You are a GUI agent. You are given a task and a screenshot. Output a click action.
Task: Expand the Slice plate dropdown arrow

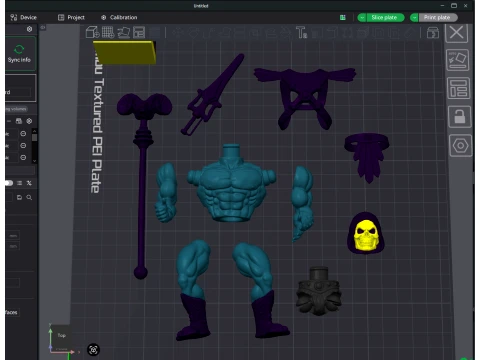click(362, 17)
